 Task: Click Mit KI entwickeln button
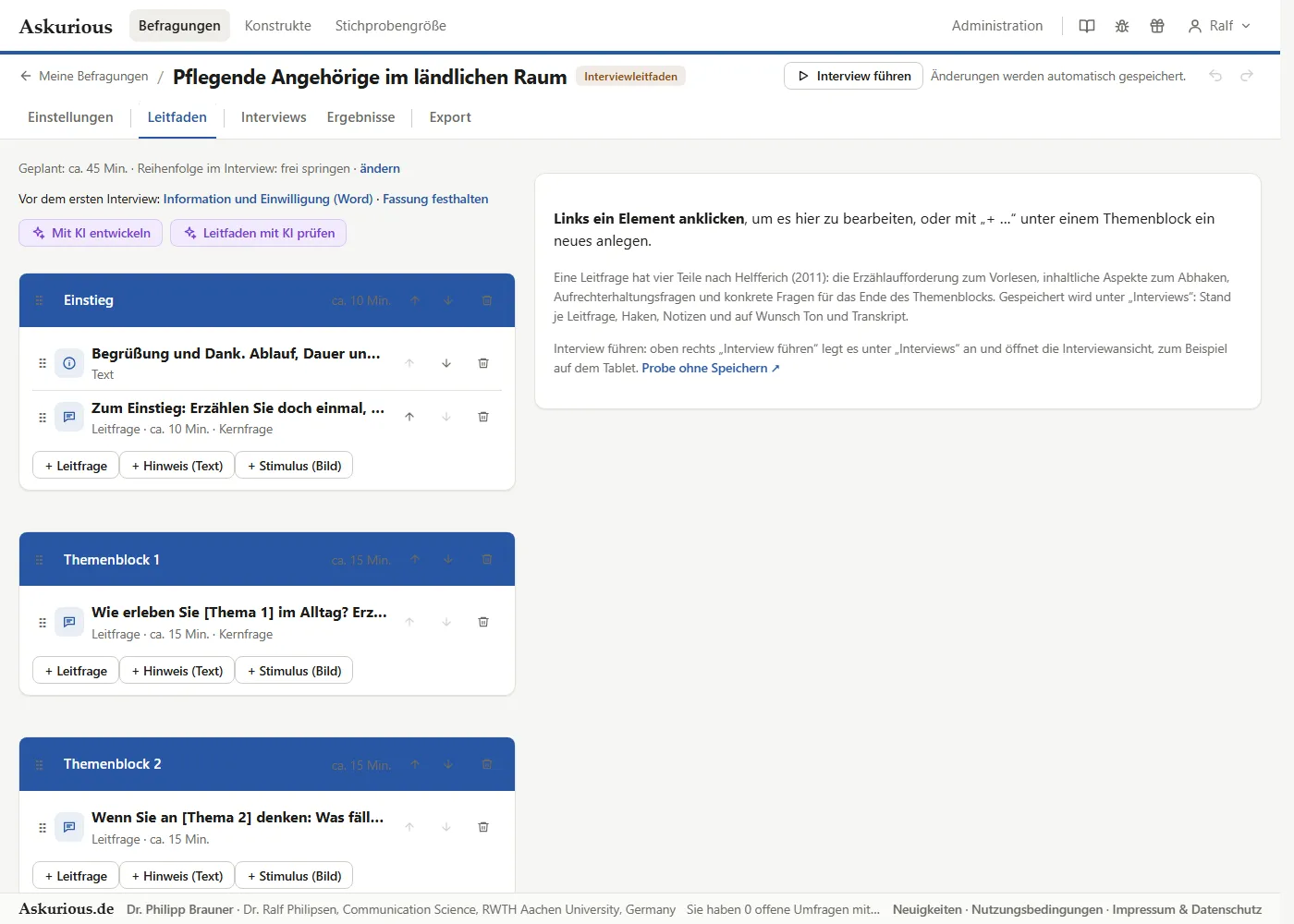tap(91, 233)
